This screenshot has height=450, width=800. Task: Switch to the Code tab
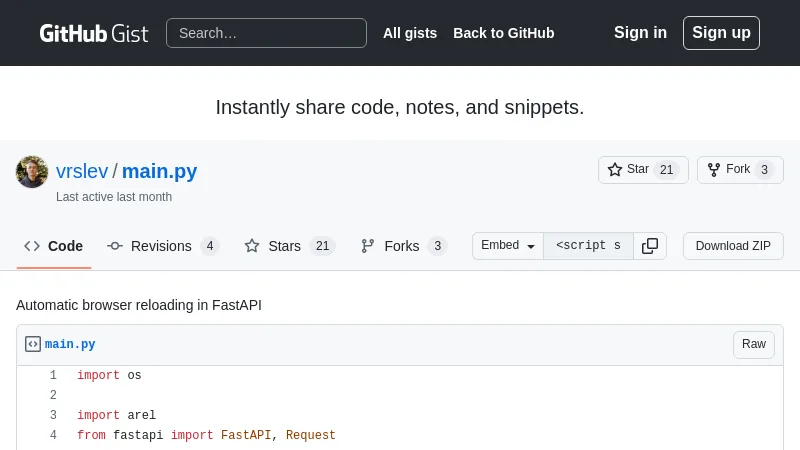click(54, 246)
